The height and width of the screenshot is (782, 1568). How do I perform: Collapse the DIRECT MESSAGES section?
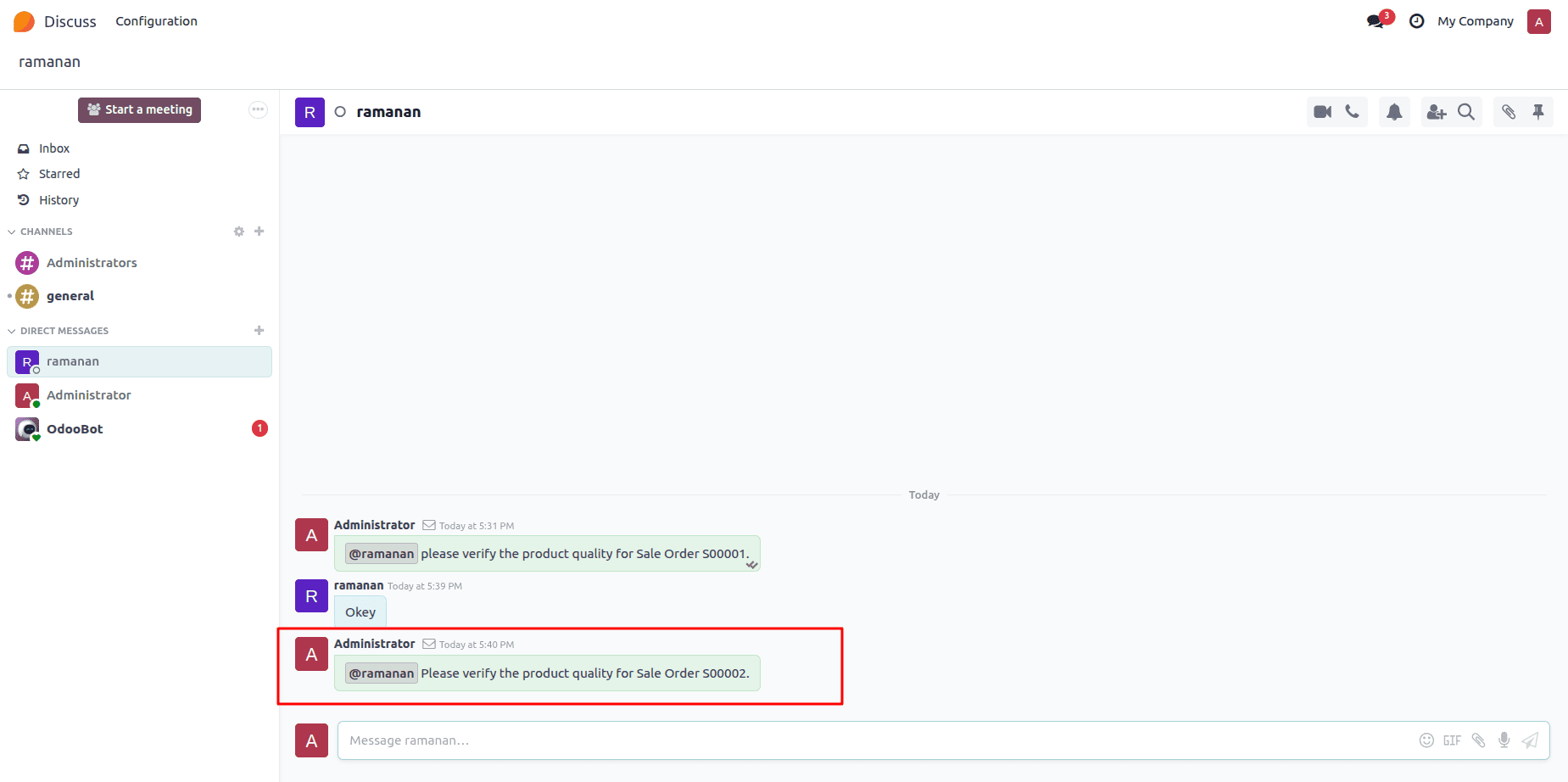pyautogui.click(x=11, y=330)
